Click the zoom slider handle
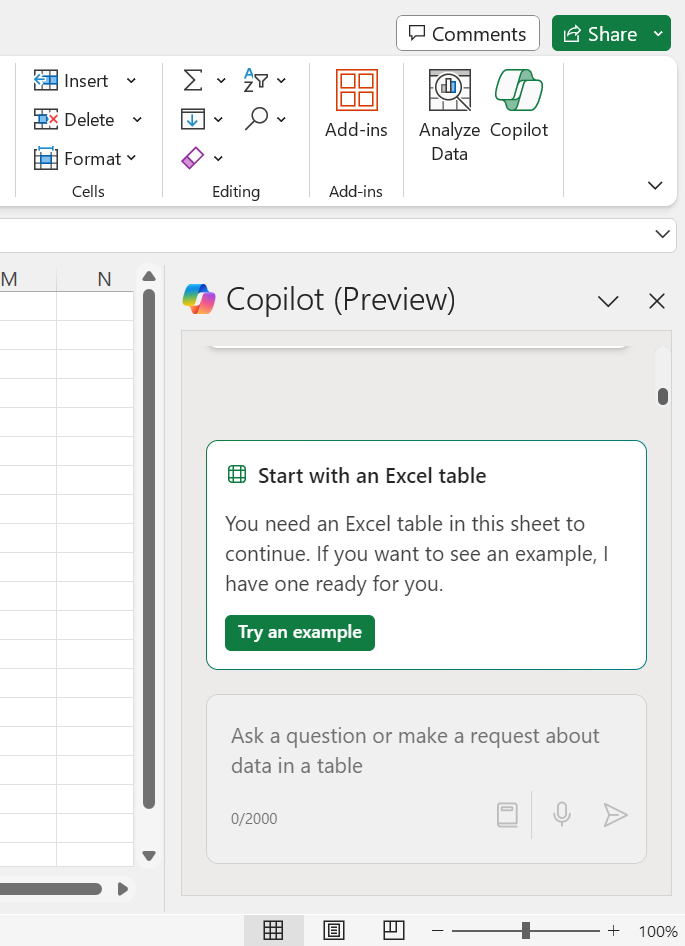 click(x=526, y=931)
